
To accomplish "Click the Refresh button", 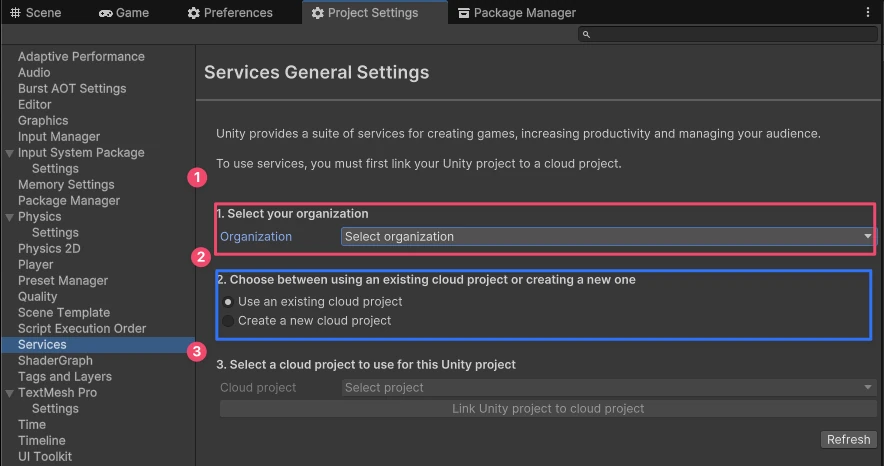I will 848,440.
